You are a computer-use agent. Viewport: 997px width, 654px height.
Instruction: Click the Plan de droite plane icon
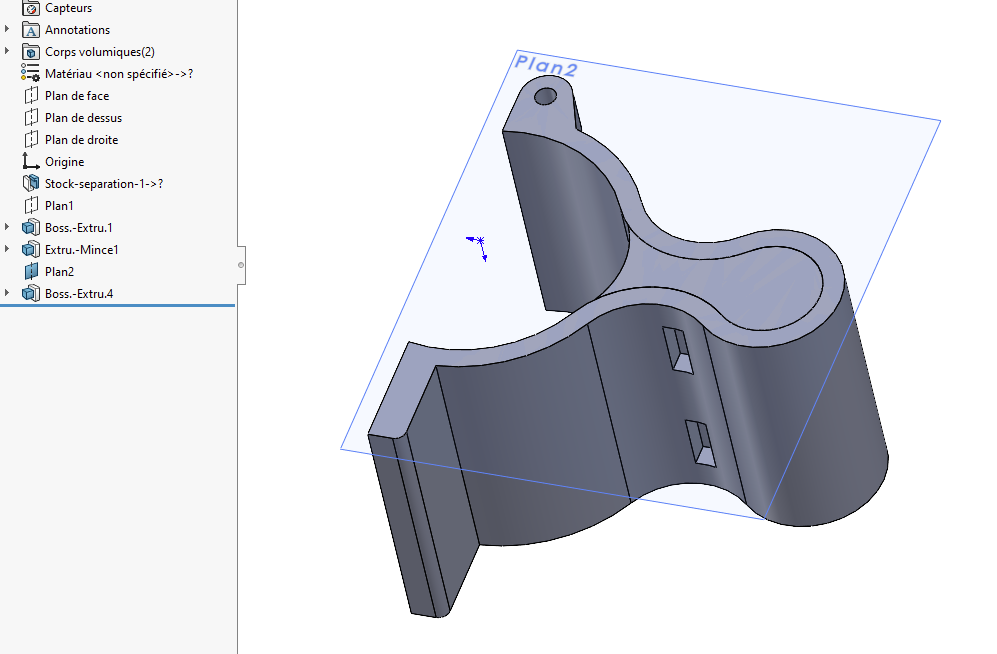click(31, 140)
